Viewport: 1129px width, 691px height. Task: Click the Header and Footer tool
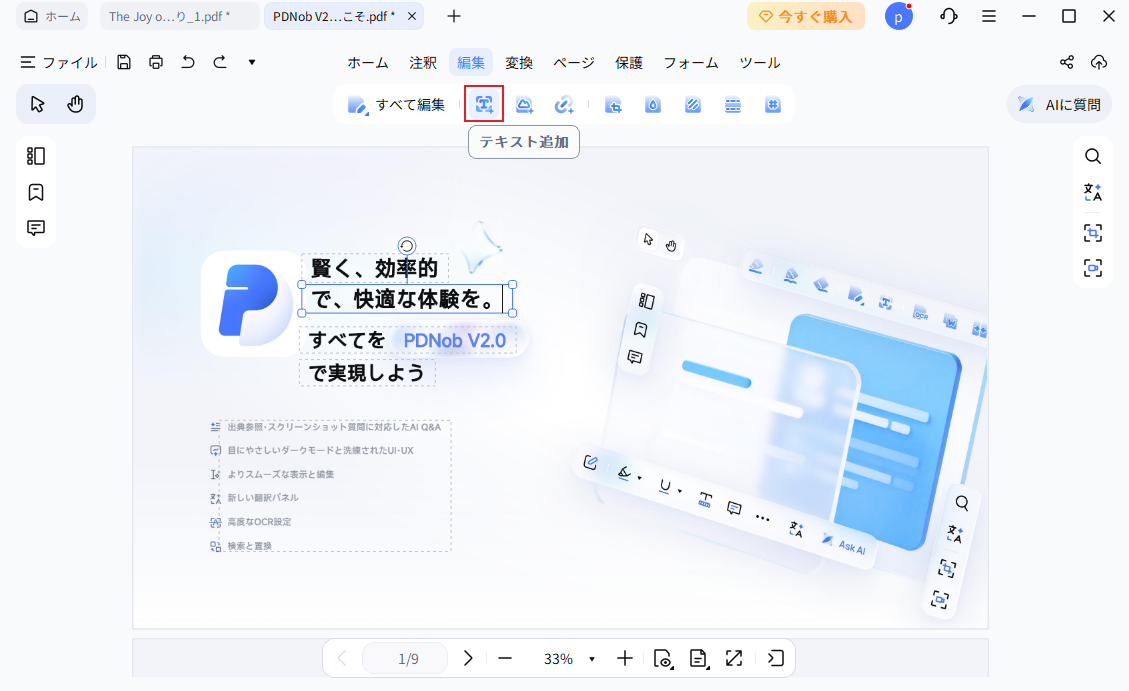pyautogui.click(x=732, y=104)
